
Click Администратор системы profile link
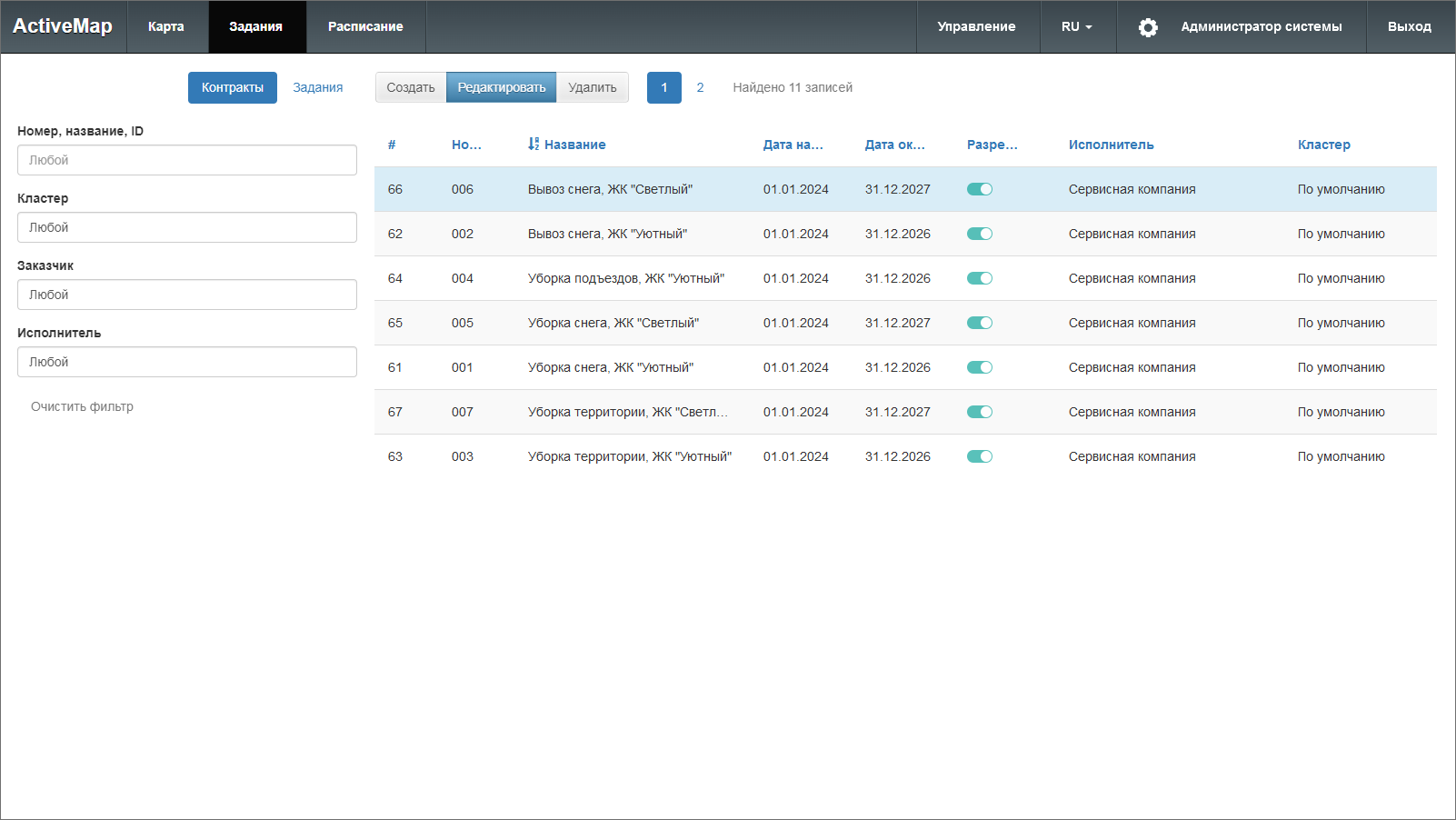(x=1262, y=26)
